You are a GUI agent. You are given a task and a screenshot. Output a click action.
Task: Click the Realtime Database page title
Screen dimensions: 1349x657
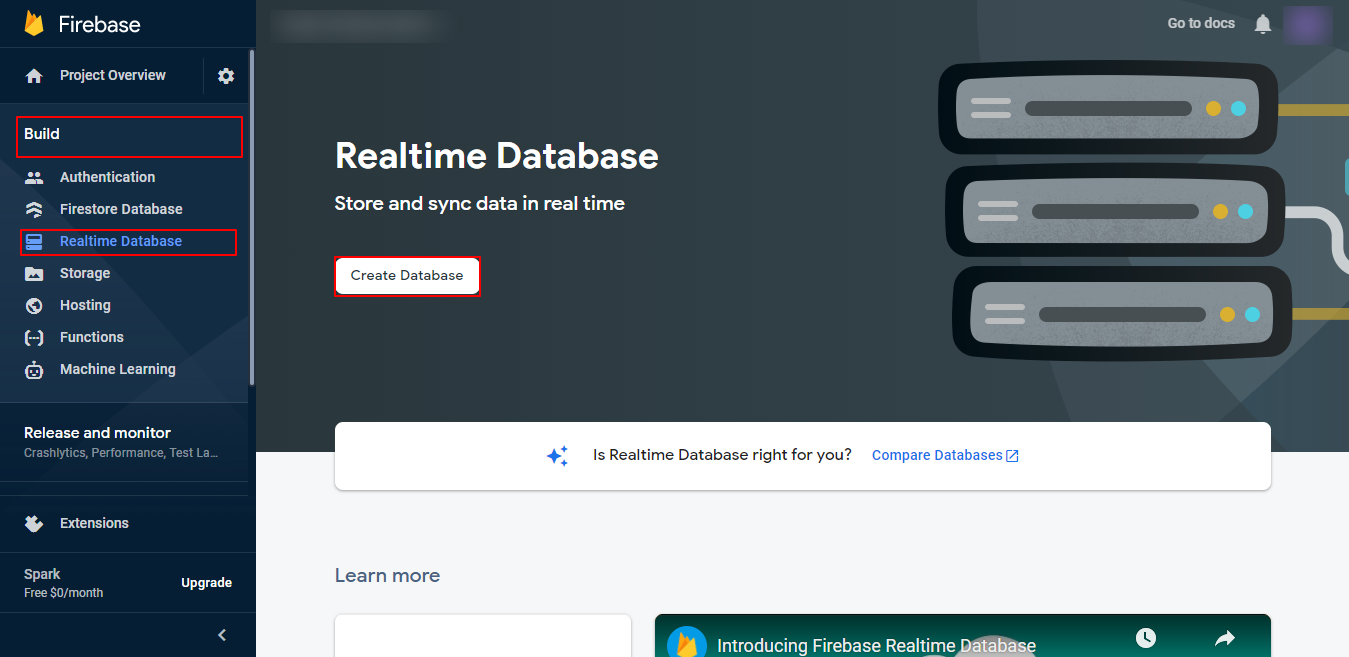click(497, 157)
